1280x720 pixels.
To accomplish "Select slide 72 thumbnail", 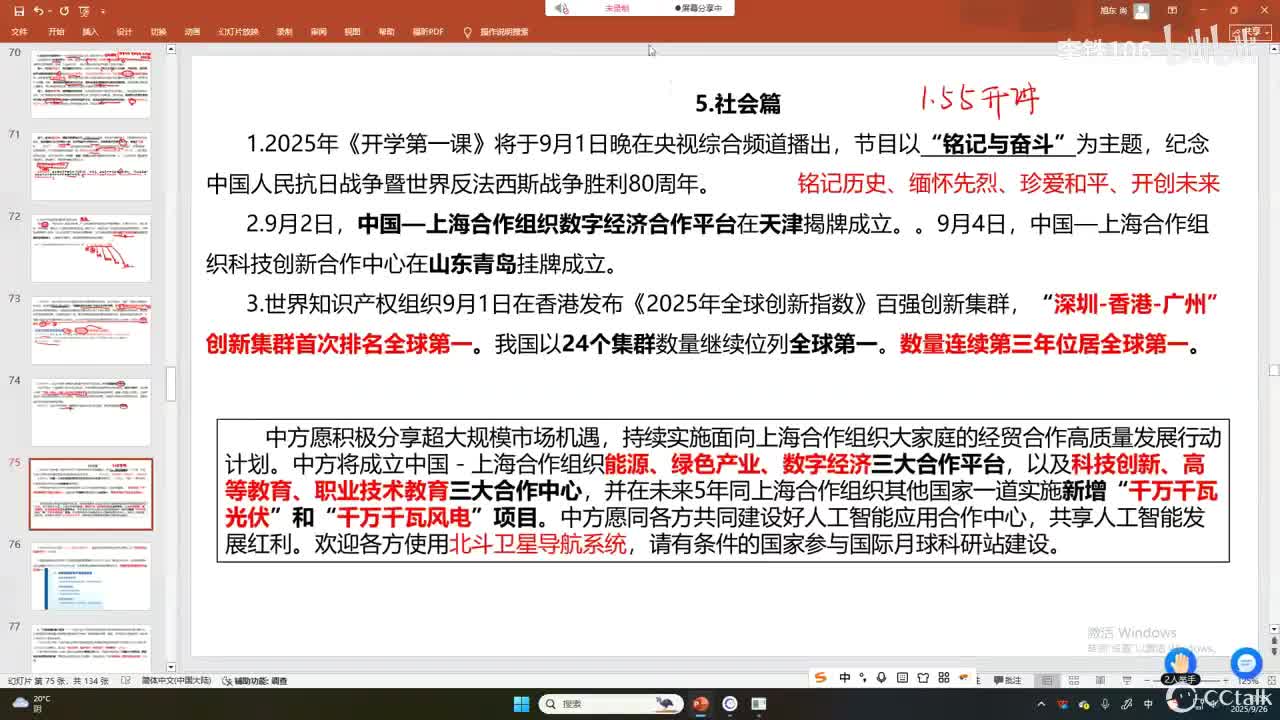I will [x=91, y=248].
